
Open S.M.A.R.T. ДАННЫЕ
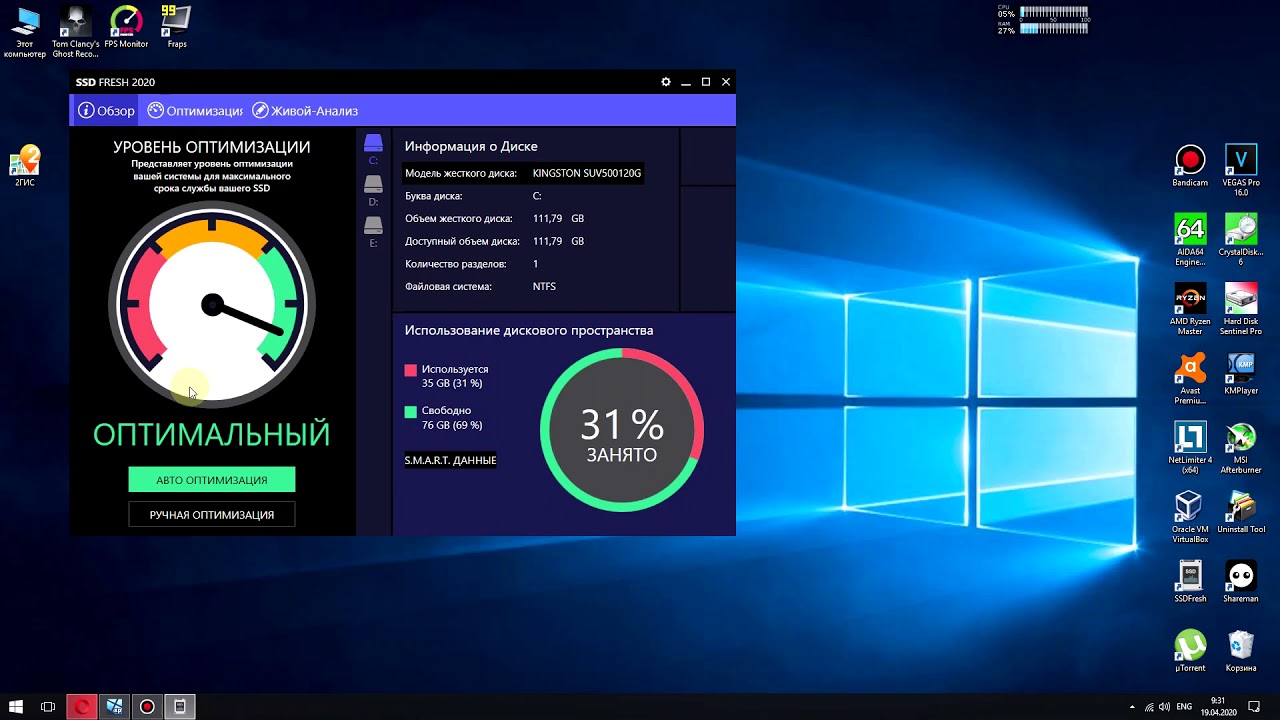450,460
